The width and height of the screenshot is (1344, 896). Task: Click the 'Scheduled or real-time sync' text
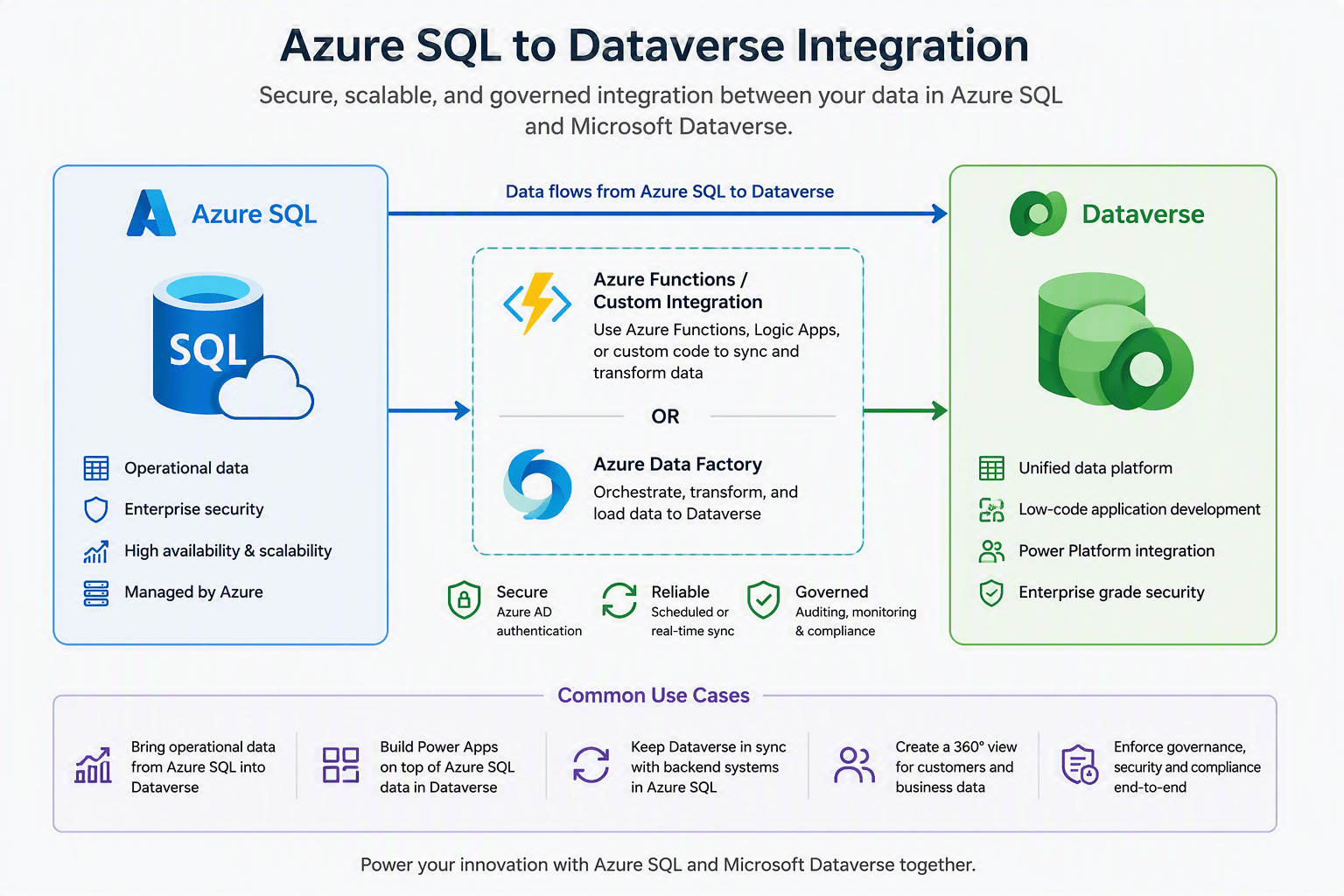click(693, 621)
